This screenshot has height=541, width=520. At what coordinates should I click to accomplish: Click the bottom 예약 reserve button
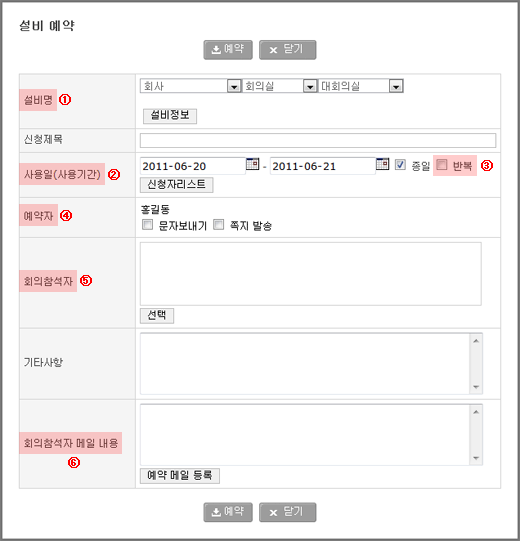pyautogui.click(x=228, y=512)
